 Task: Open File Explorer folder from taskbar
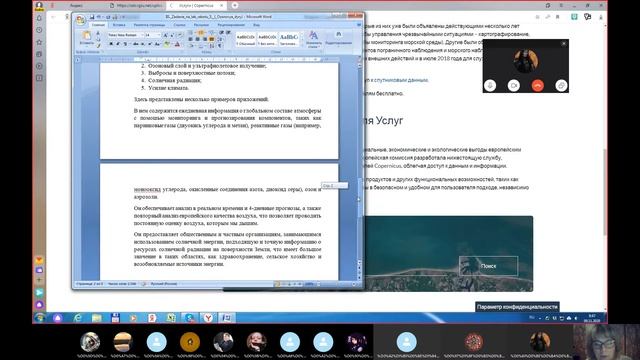click(96, 318)
